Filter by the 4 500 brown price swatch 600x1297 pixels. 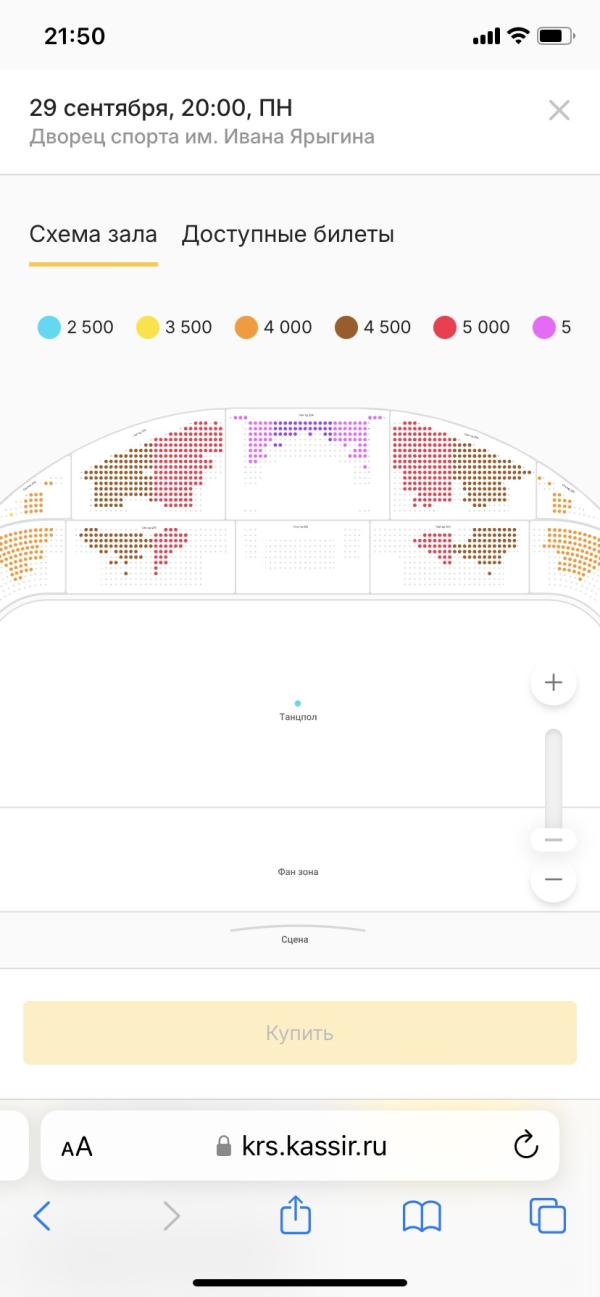coord(347,327)
